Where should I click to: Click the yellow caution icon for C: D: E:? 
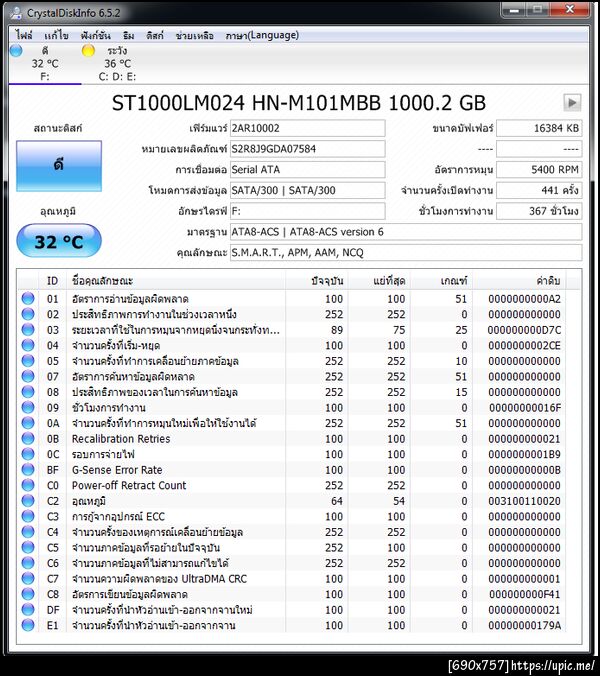(x=88, y=50)
